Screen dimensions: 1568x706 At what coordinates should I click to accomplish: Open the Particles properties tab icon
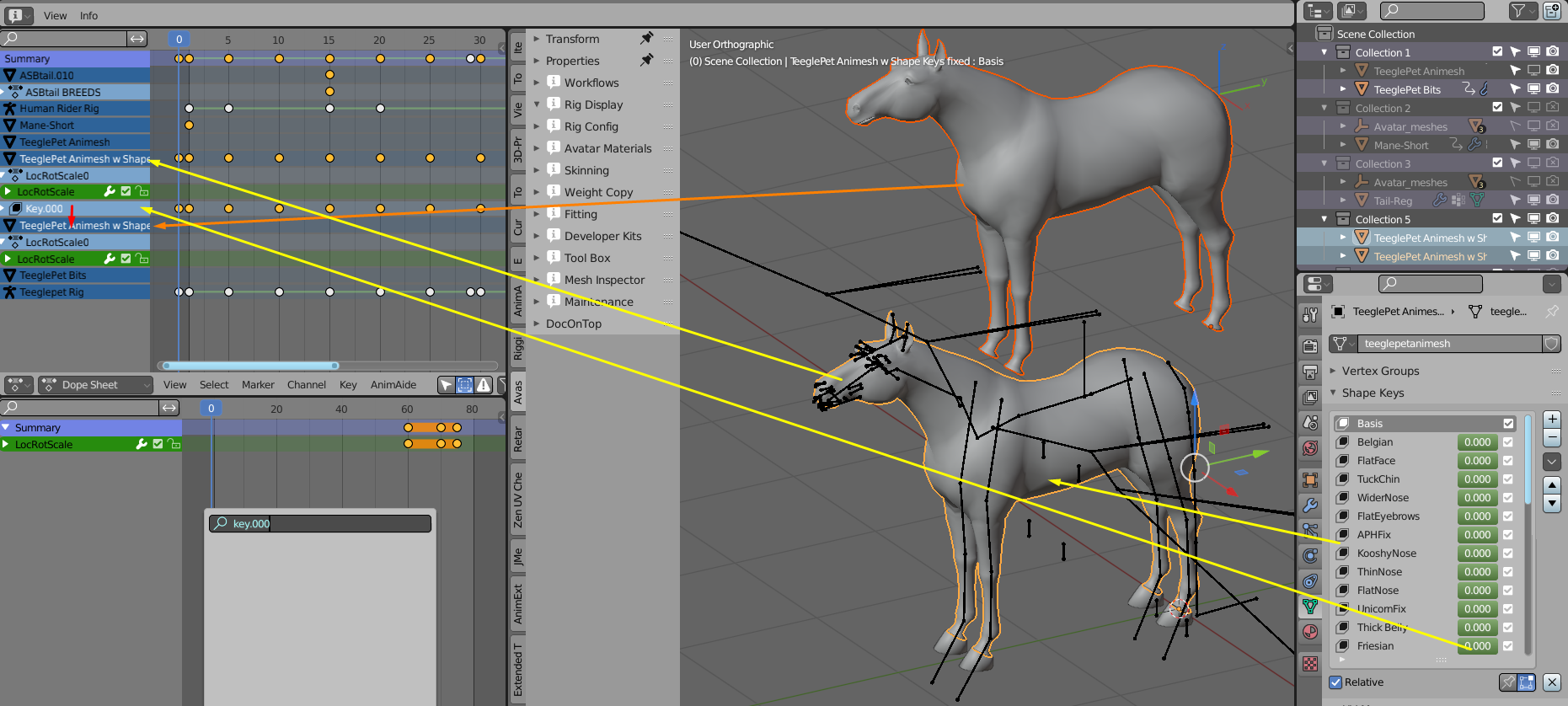(x=1310, y=530)
